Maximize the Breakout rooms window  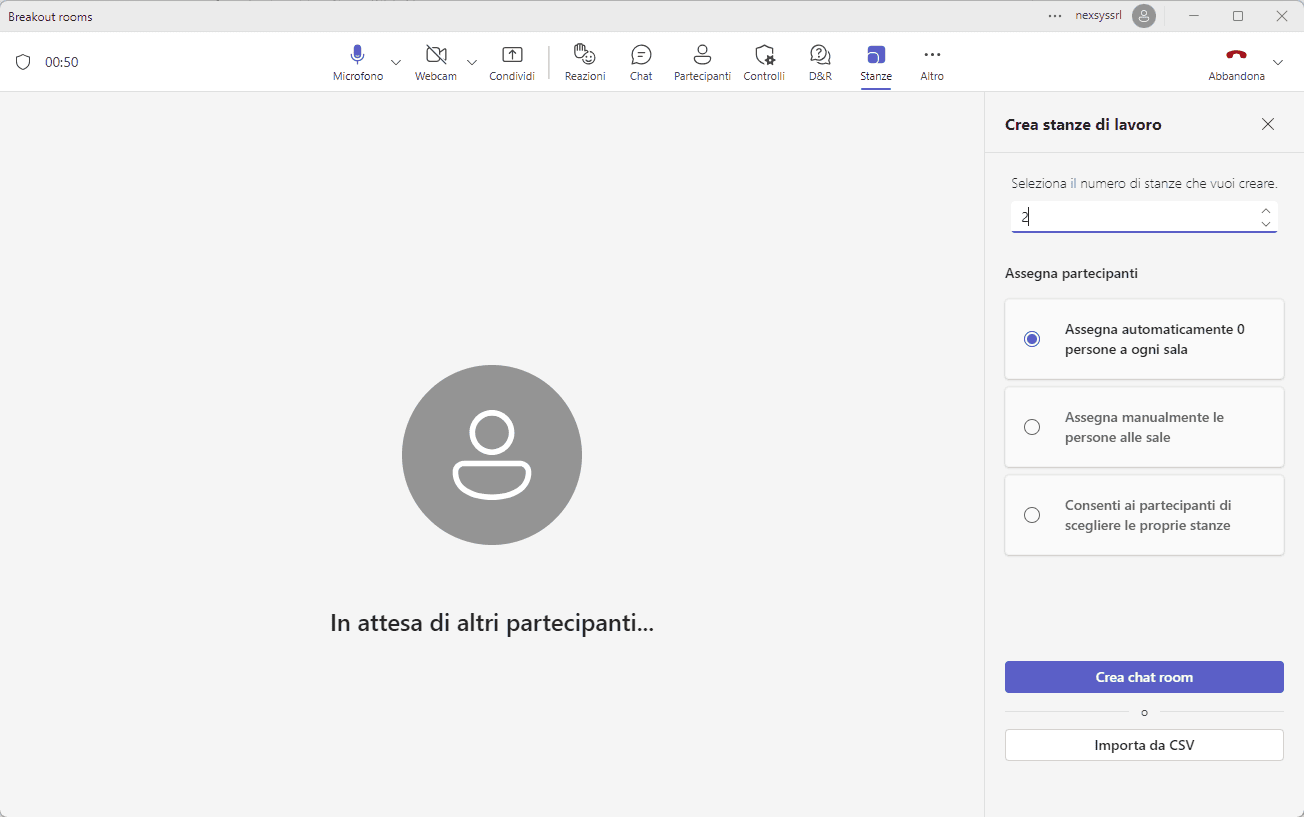(x=1238, y=16)
